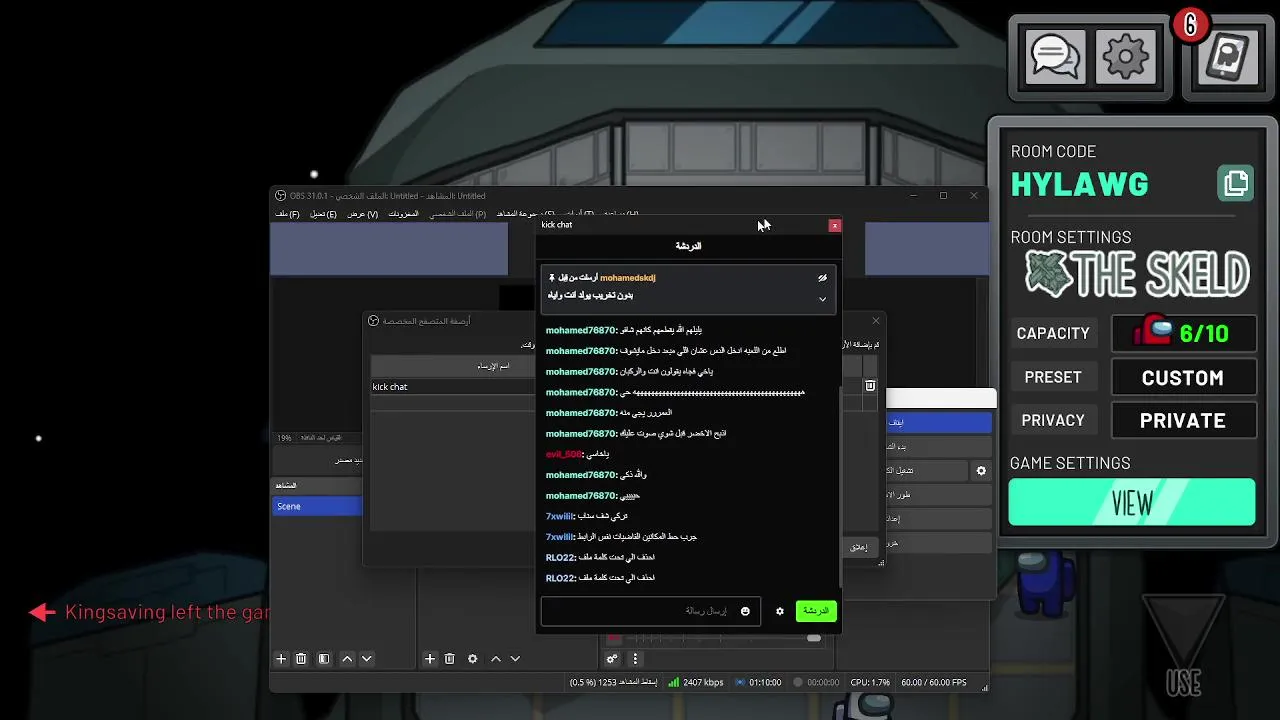Add a new source with plus icon
The height and width of the screenshot is (720, 1280).
(x=430, y=659)
